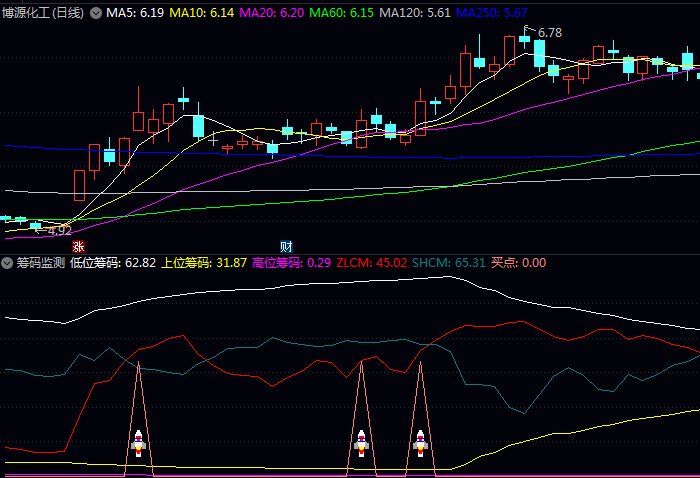Click the MA20: 6.20 label
Viewport: 700px width, 478px height.
[272, 13]
